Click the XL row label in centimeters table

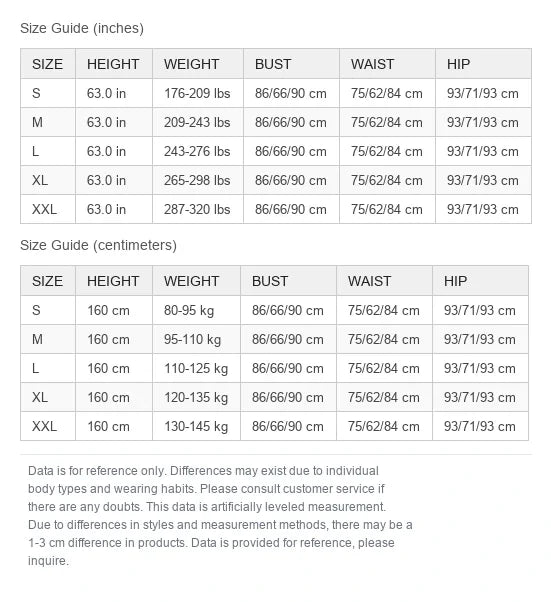coord(48,397)
